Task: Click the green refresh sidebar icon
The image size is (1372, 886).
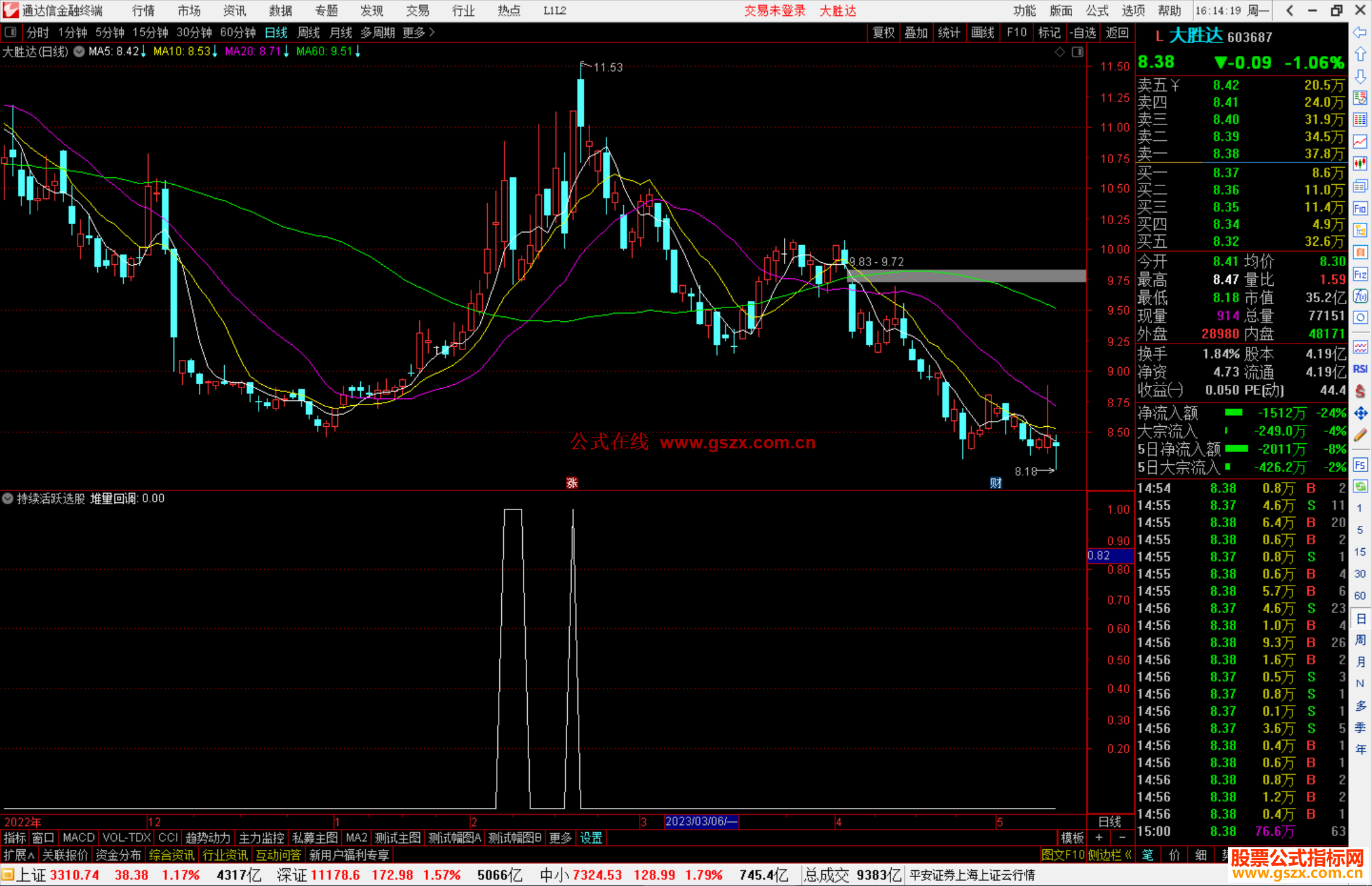Action: coord(1360,487)
